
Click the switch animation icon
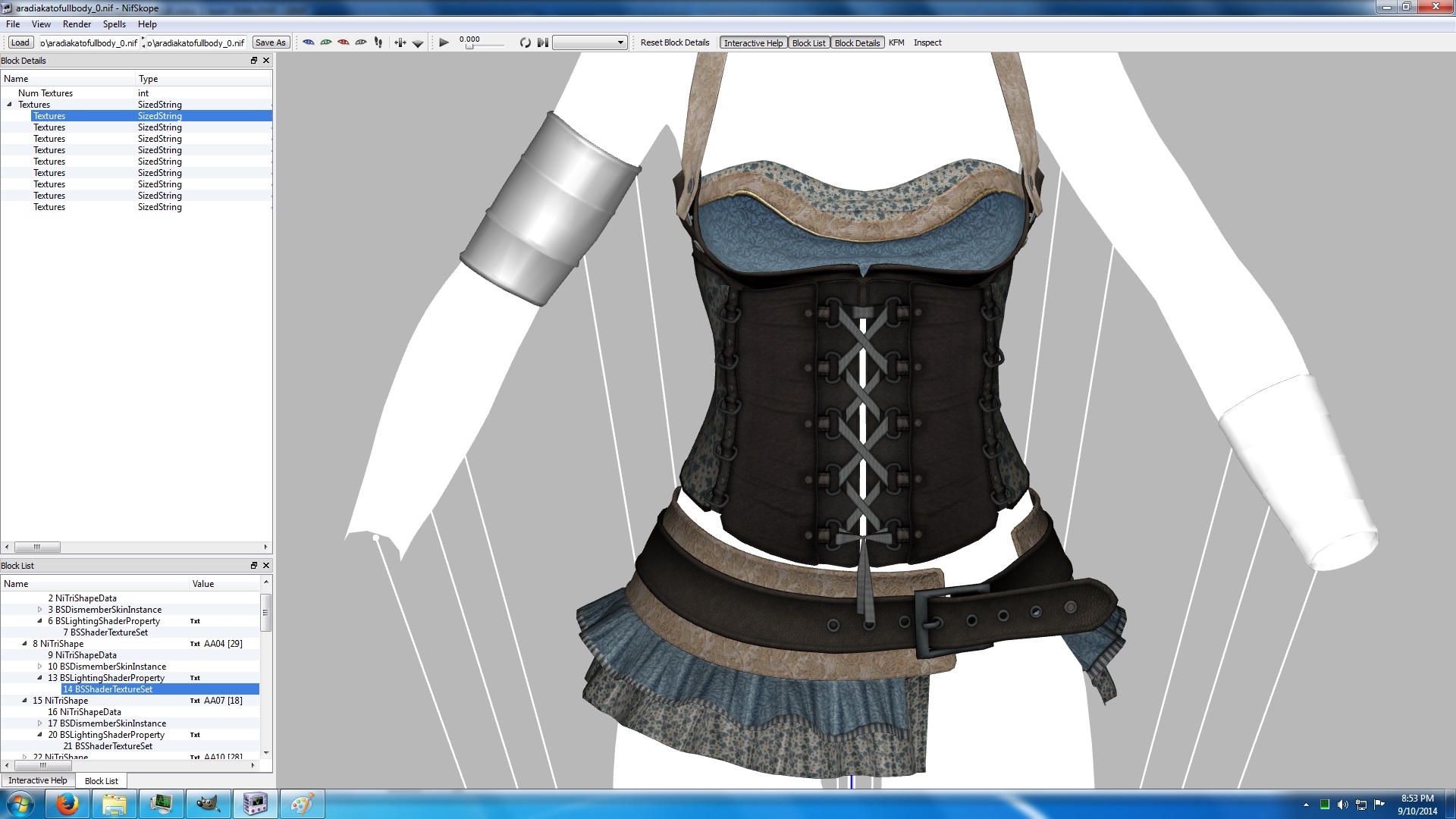(x=542, y=42)
